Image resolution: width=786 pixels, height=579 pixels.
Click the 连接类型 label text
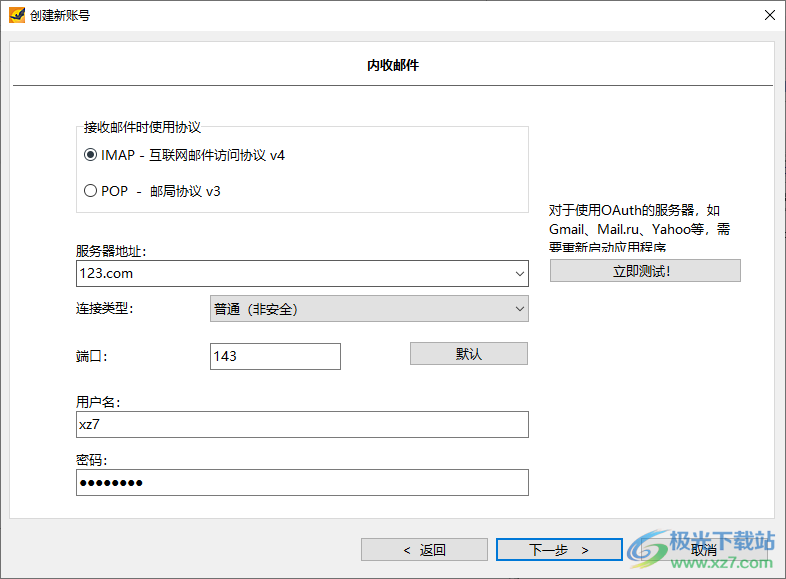click(104, 309)
